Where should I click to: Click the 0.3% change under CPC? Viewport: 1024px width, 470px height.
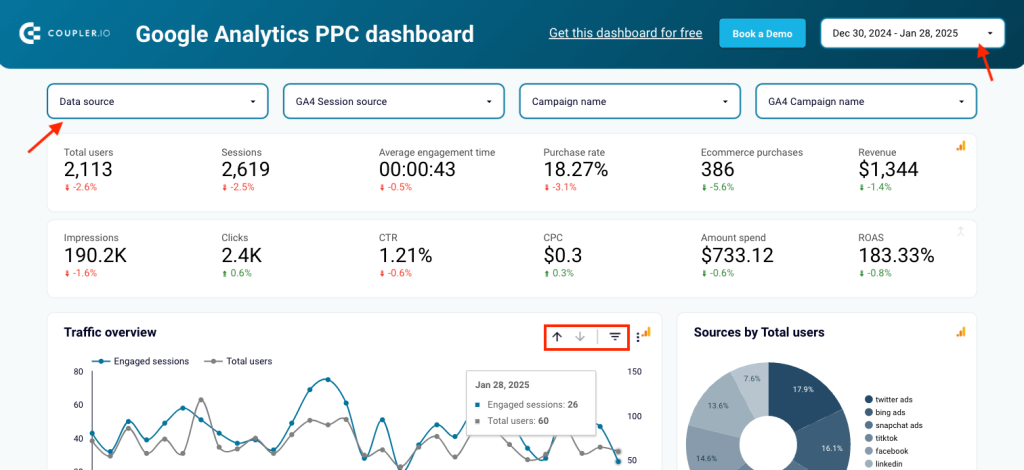[558, 273]
